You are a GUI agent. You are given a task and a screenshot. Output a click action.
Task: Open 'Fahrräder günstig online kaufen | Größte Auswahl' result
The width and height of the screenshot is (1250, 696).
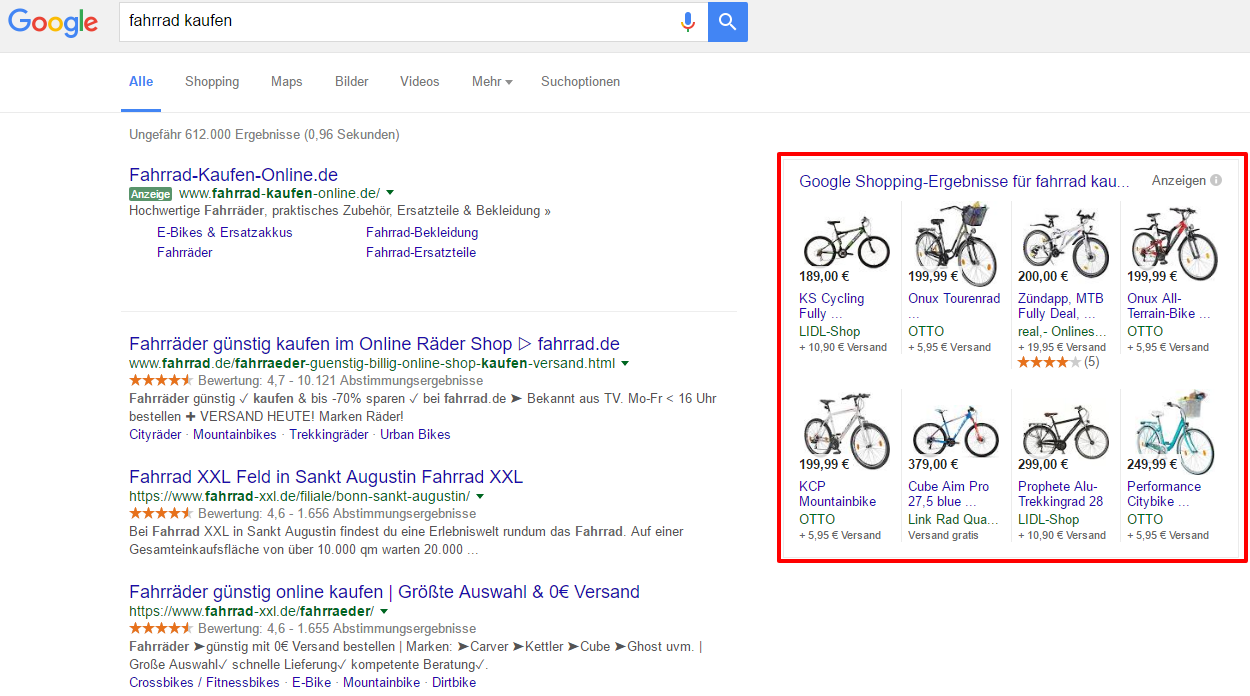(x=385, y=592)
